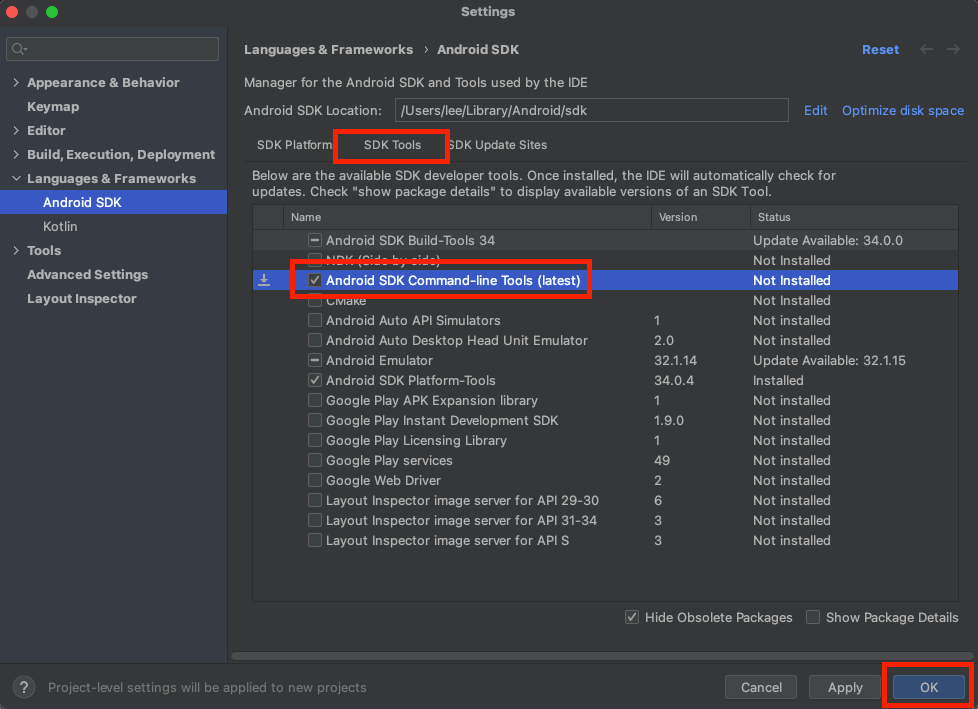This screenshot has height=709, width=978.
Task: Click version 32.1.14 of Android Emulator
Action: pos(675,360)
